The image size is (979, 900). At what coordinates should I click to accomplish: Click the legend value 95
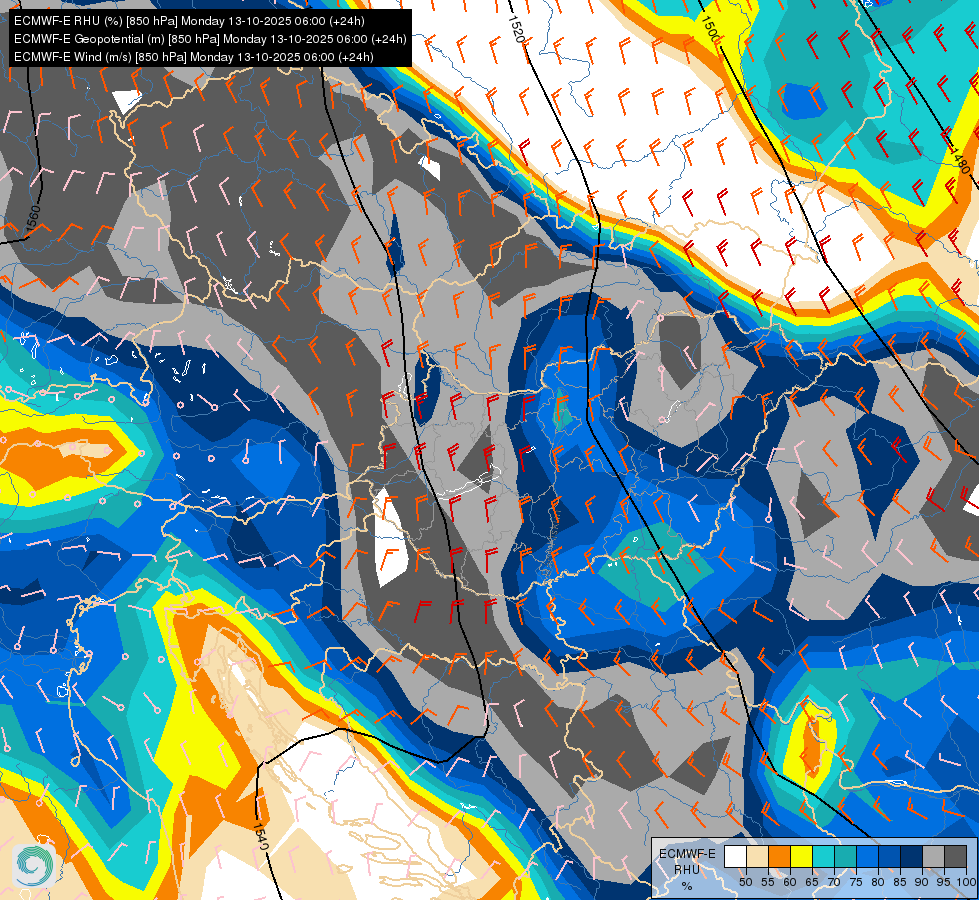tap(943, 882)
